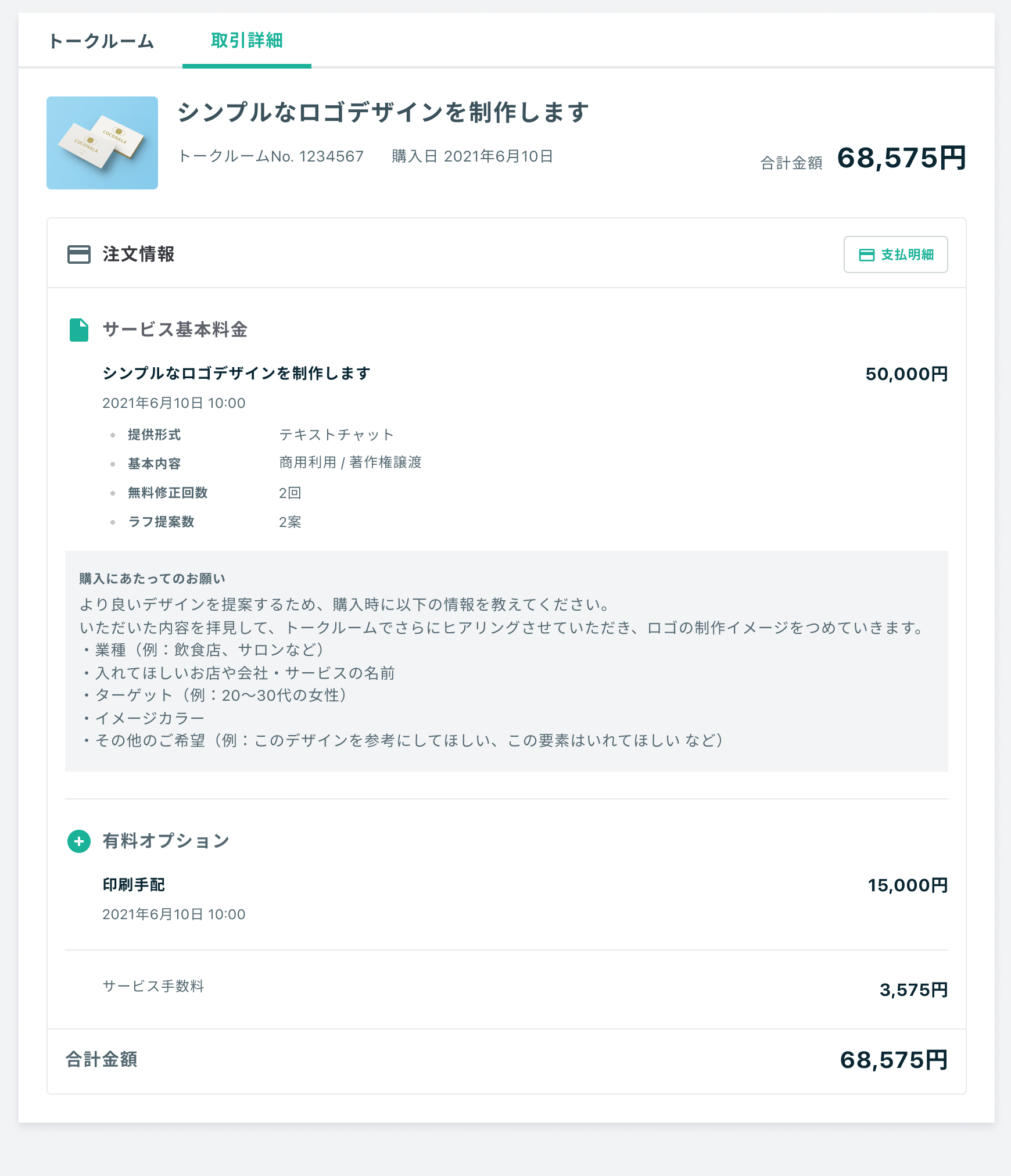Switch to the トークルーム tab
This screenshot has width=1011, height=1176.
(101, 41)
